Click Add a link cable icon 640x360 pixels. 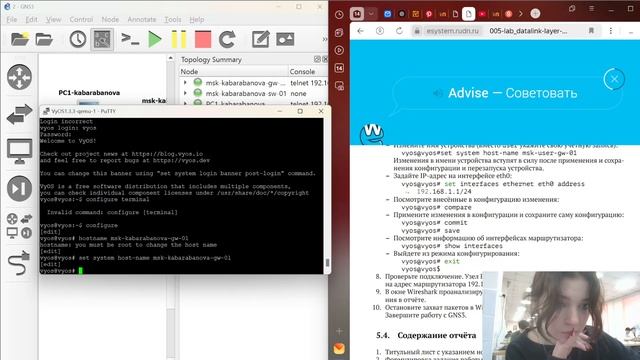[19, 263]
